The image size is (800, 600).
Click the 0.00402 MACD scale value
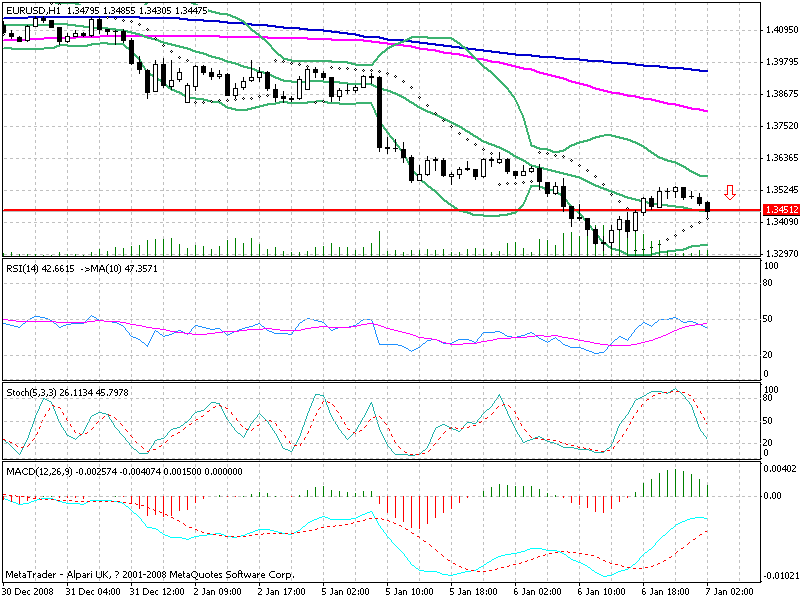[x=781, y=468]
